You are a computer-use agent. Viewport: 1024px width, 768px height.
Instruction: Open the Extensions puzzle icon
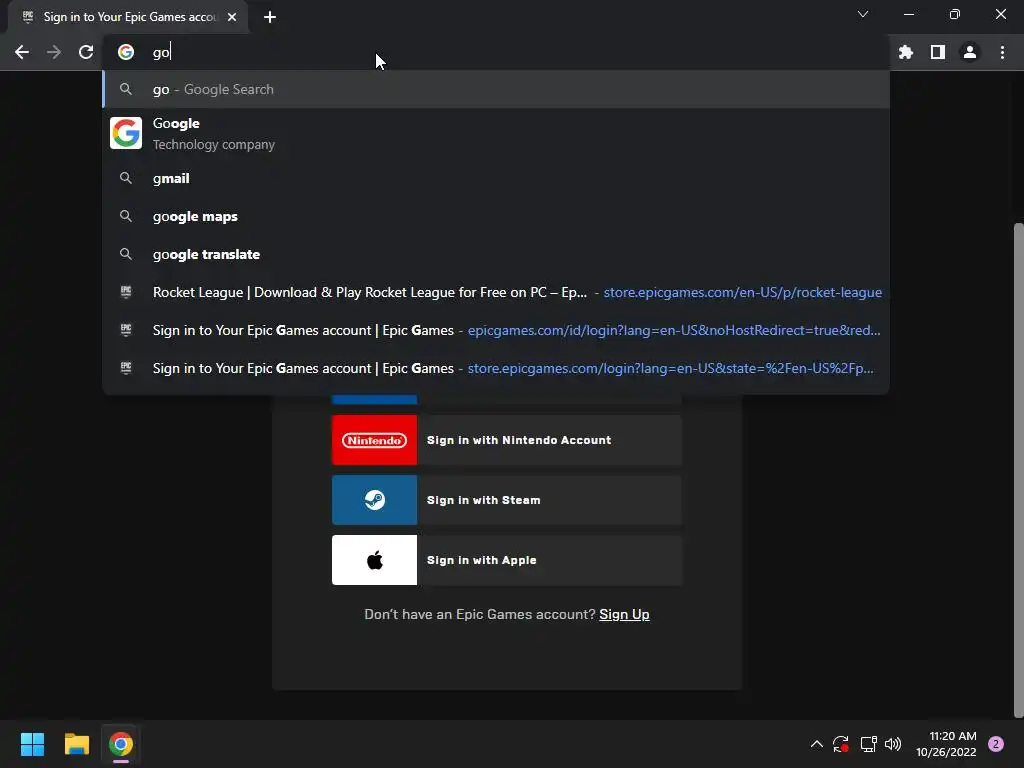coord(906,52)
